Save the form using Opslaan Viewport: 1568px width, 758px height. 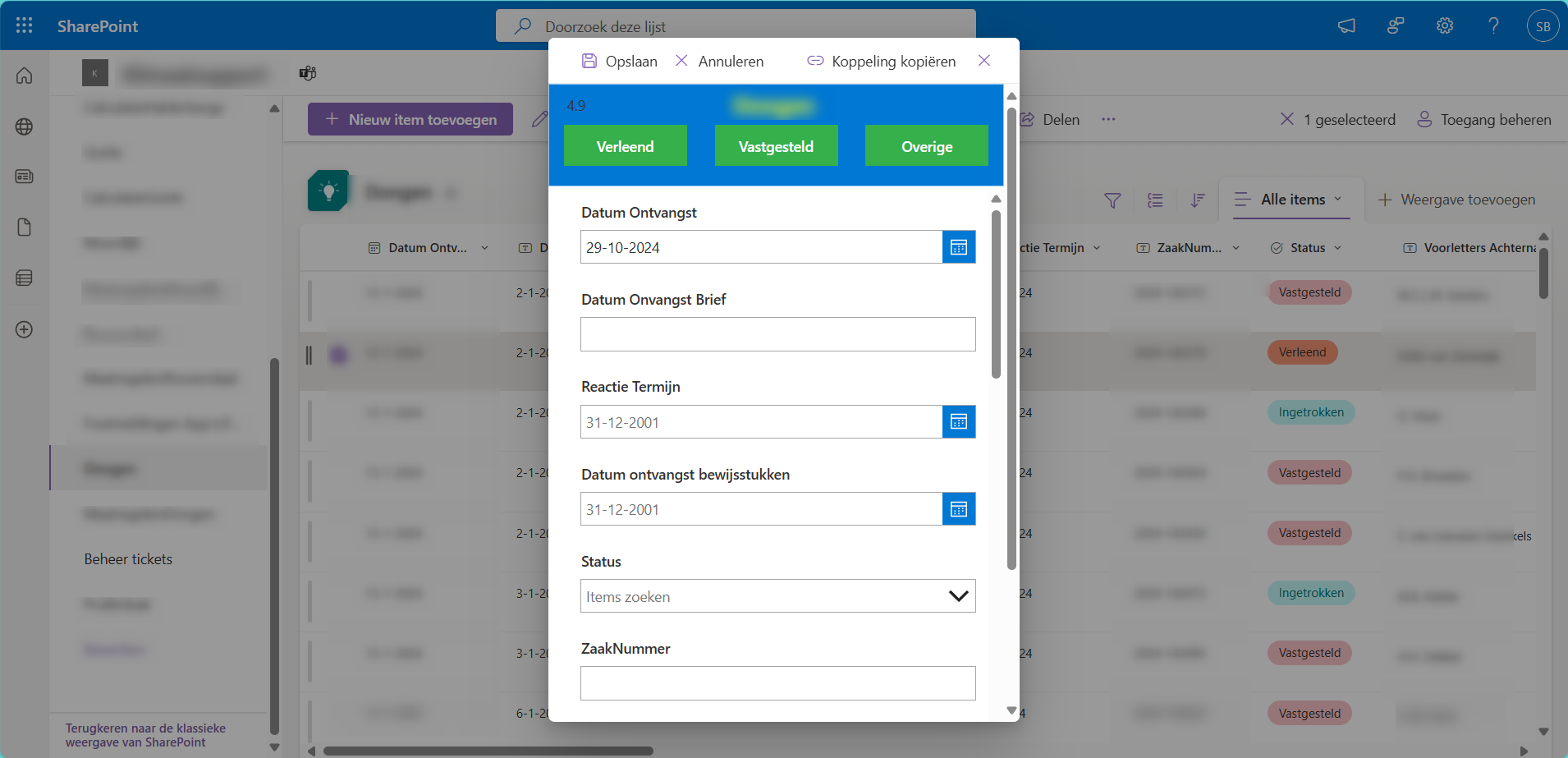pyautogui.click(x=620, y=61)
